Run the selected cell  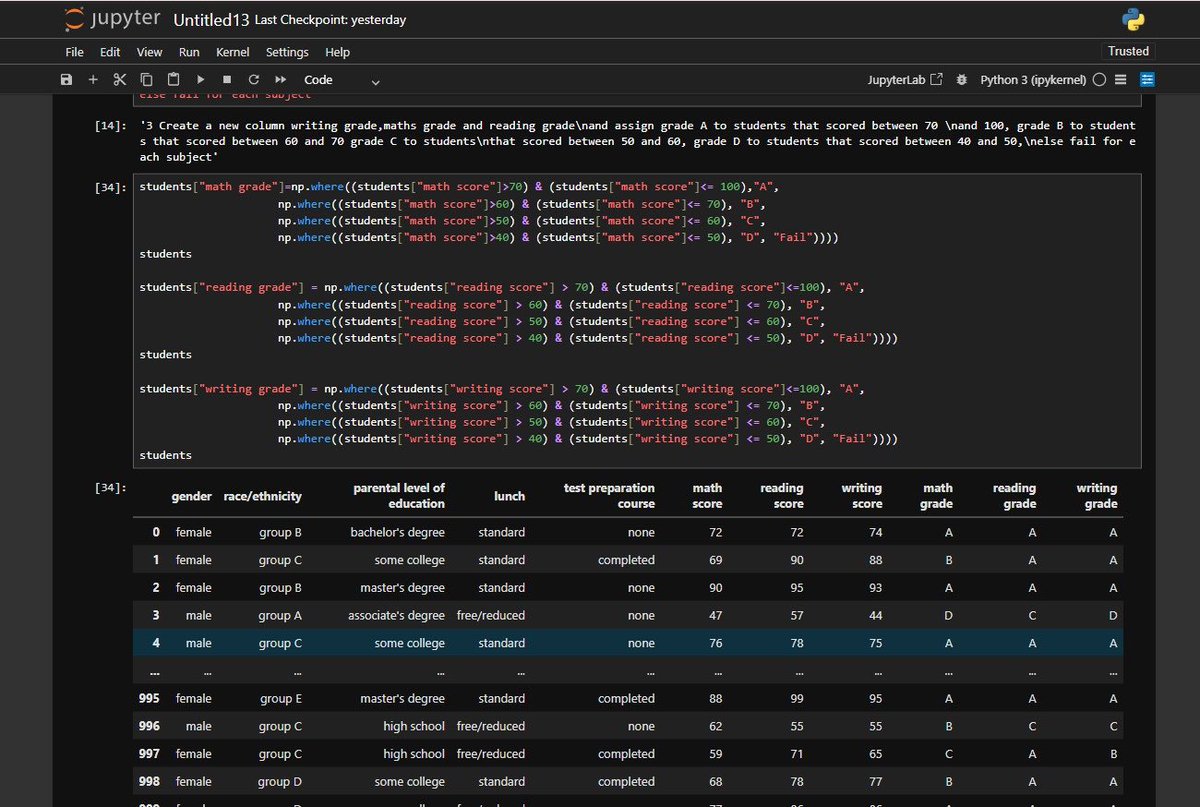[x=200, y=80]
